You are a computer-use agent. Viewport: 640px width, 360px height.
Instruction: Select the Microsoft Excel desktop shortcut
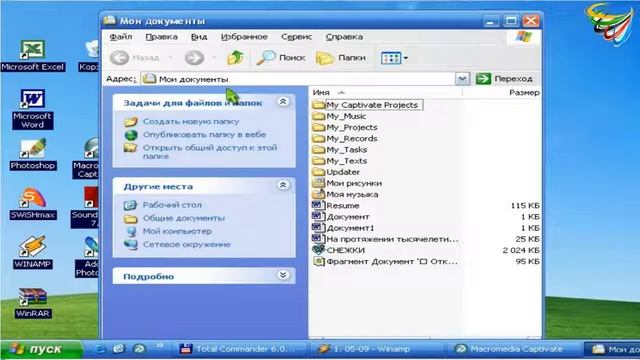tap(33, 56)
